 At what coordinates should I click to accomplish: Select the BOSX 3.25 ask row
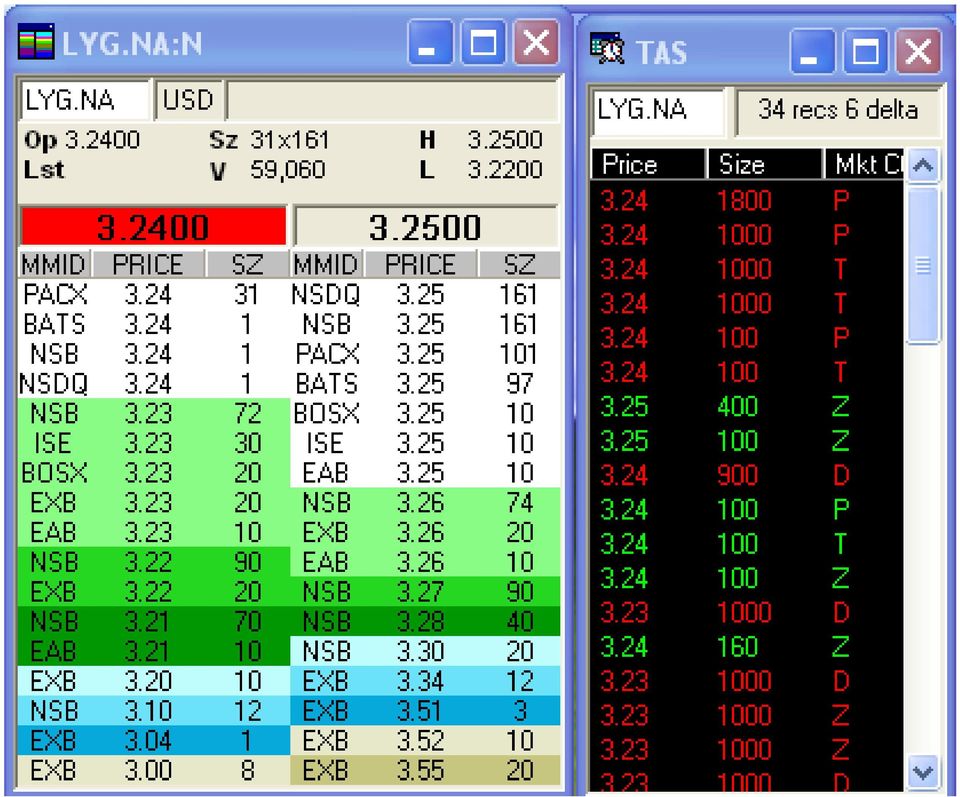(x=426, y=413)
